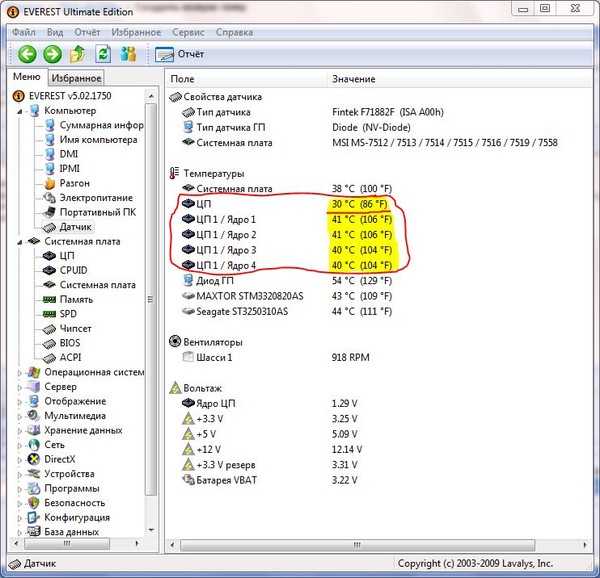The image size is (600, 578).
Task: Expand the Сервер tree node
Action: [20, 387]
